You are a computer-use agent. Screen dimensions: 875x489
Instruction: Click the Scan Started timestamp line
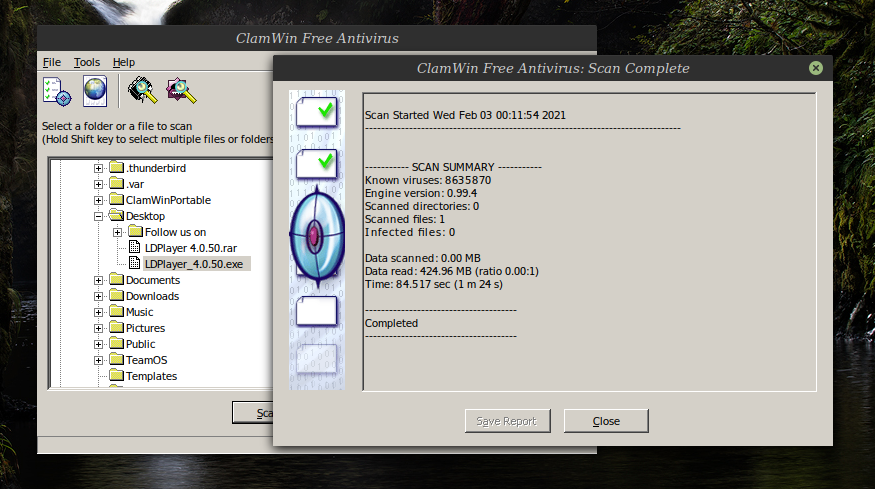(x=465, y=115)
